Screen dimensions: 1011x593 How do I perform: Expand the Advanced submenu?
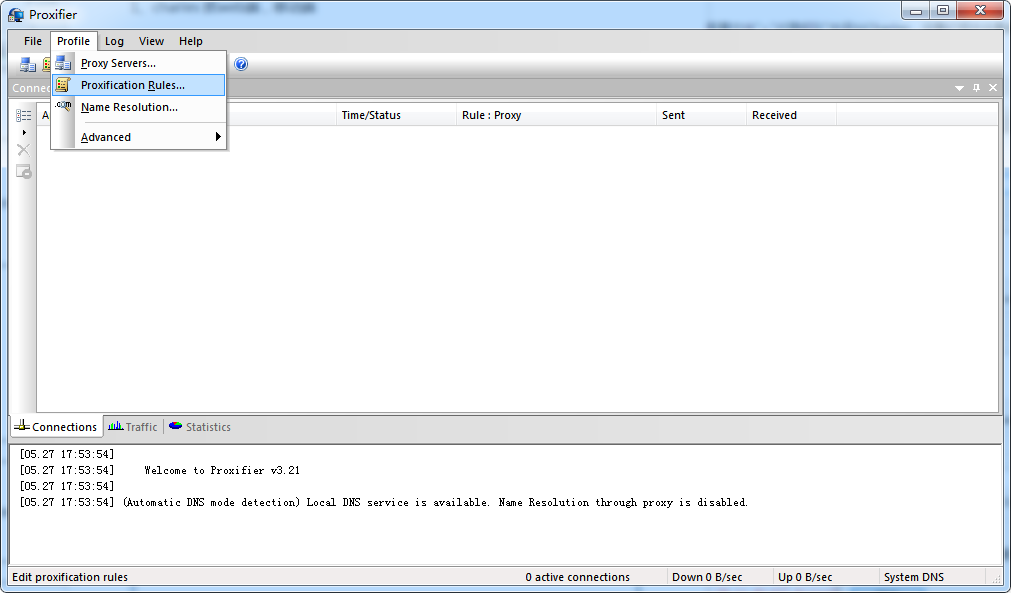tap(139, 137)
